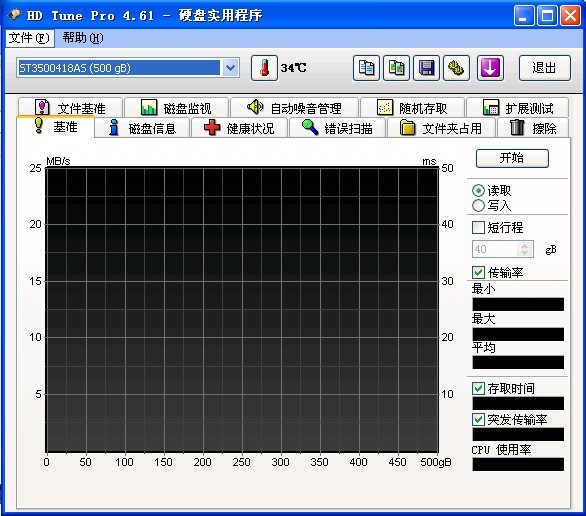Open options with the gears icon
The width and height of the screenshot is (586, 516).
click(x=456, y=68)
